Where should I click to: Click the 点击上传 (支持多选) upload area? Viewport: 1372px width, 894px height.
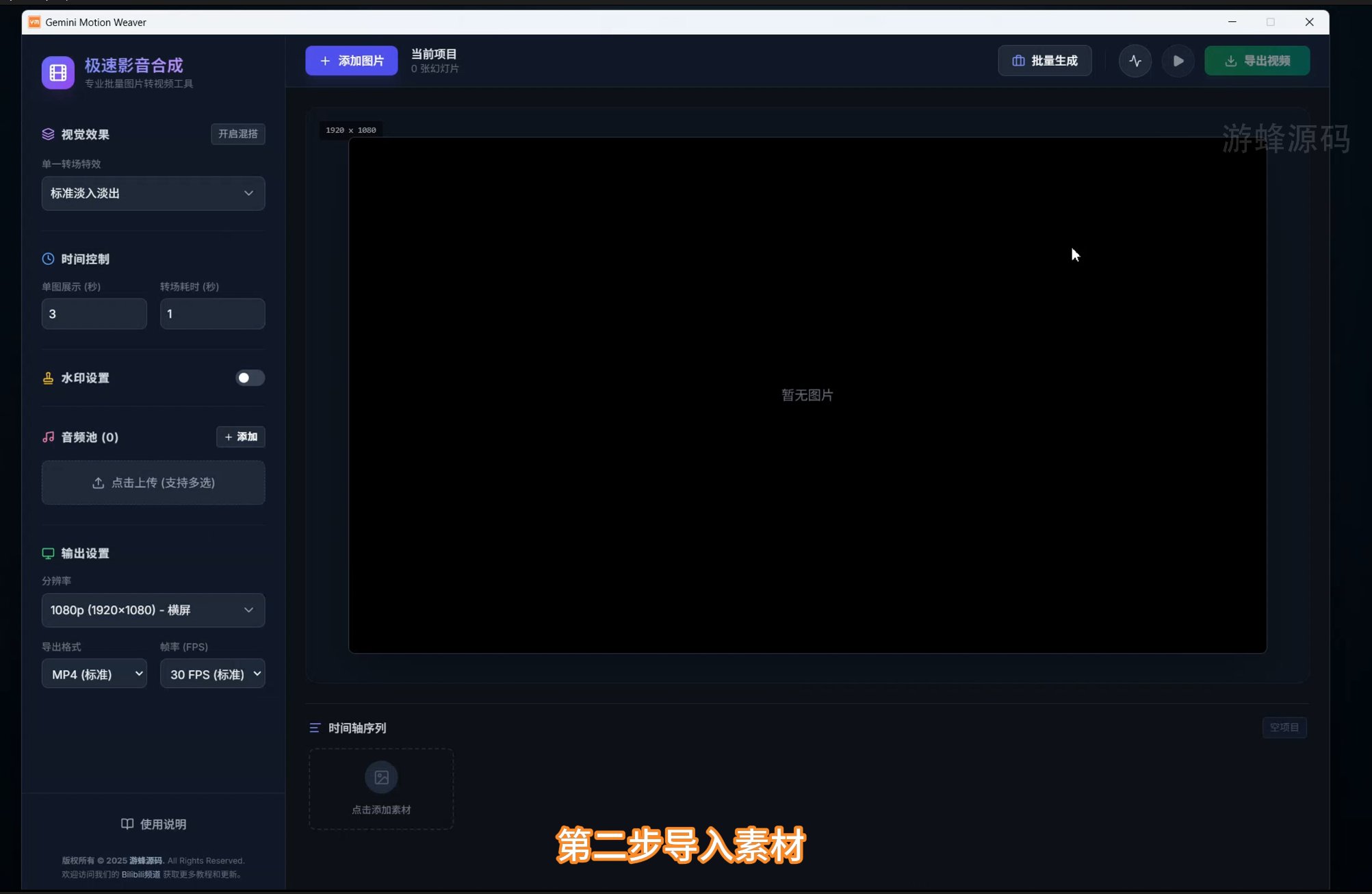153,483
